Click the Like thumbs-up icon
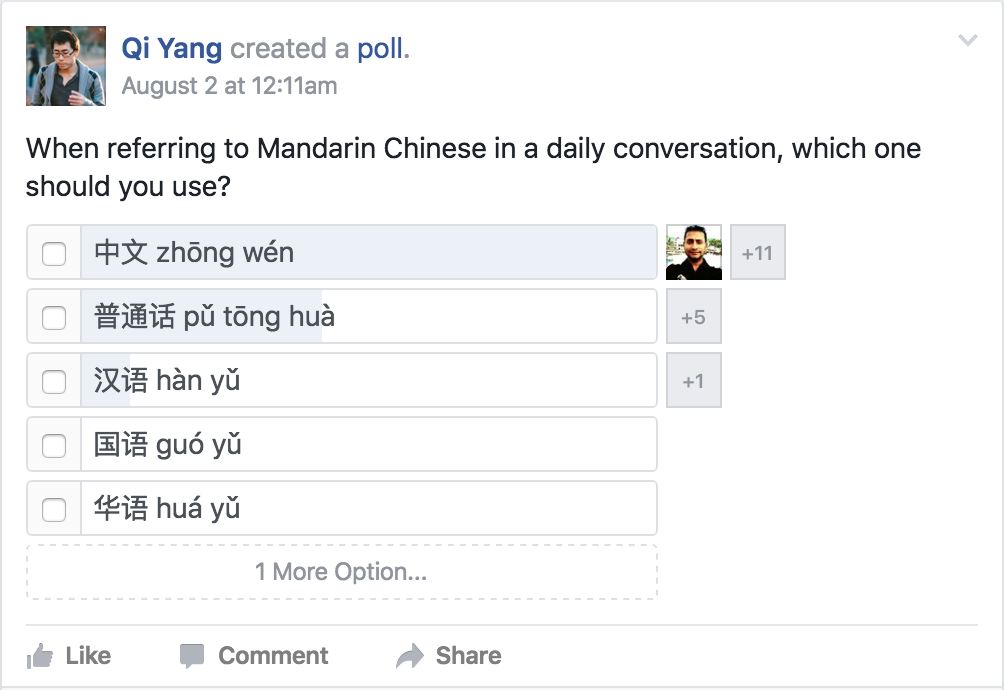 pyautogui.click(x=40, y=655)
